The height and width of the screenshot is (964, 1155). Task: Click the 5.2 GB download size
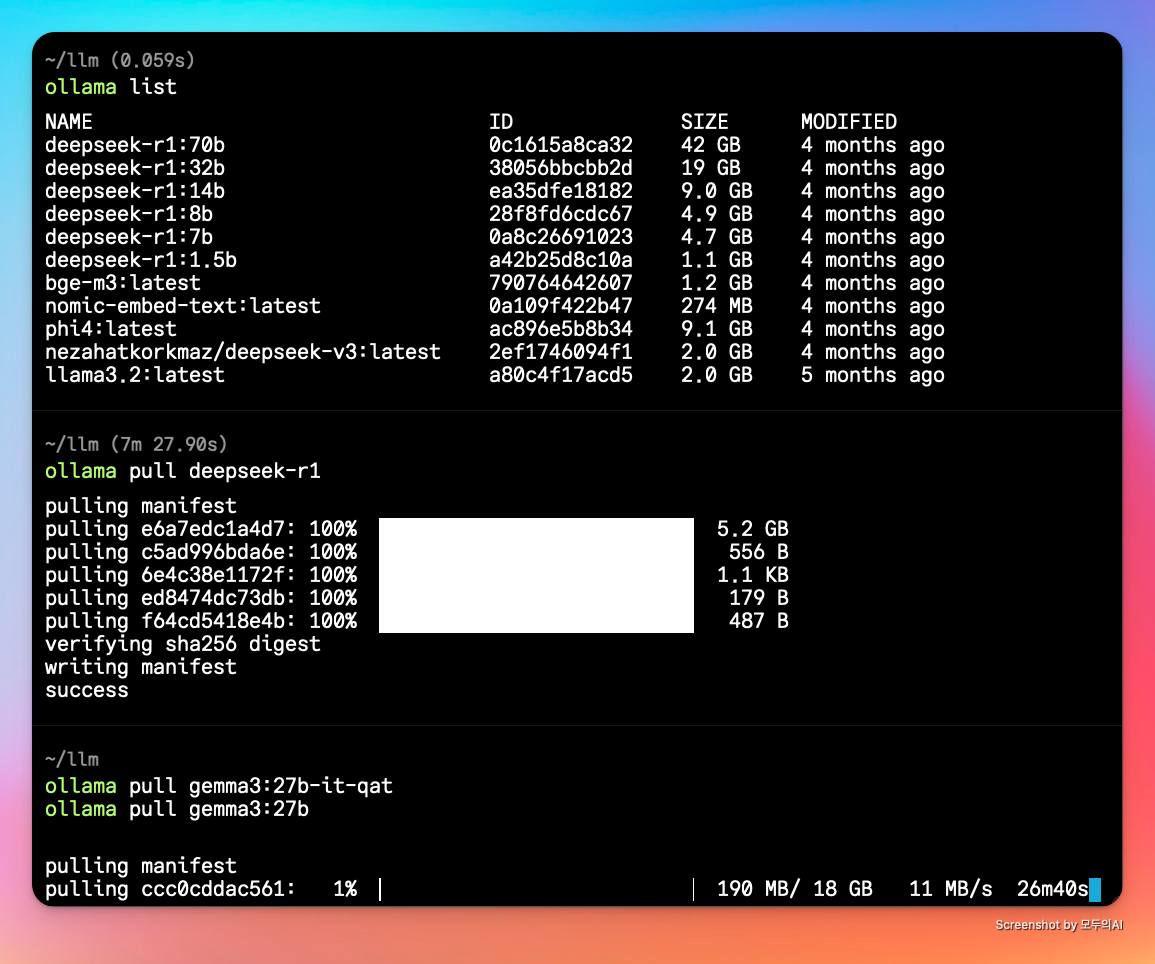click(753, 529)
